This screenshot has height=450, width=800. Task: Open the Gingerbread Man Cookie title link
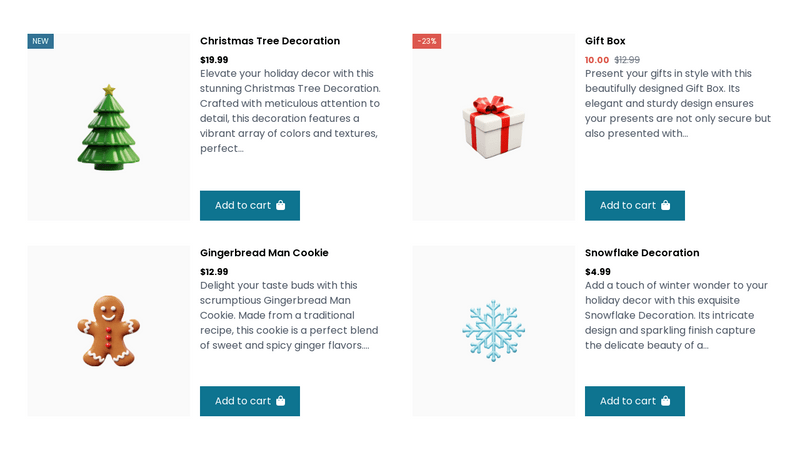tap(264, 253)
